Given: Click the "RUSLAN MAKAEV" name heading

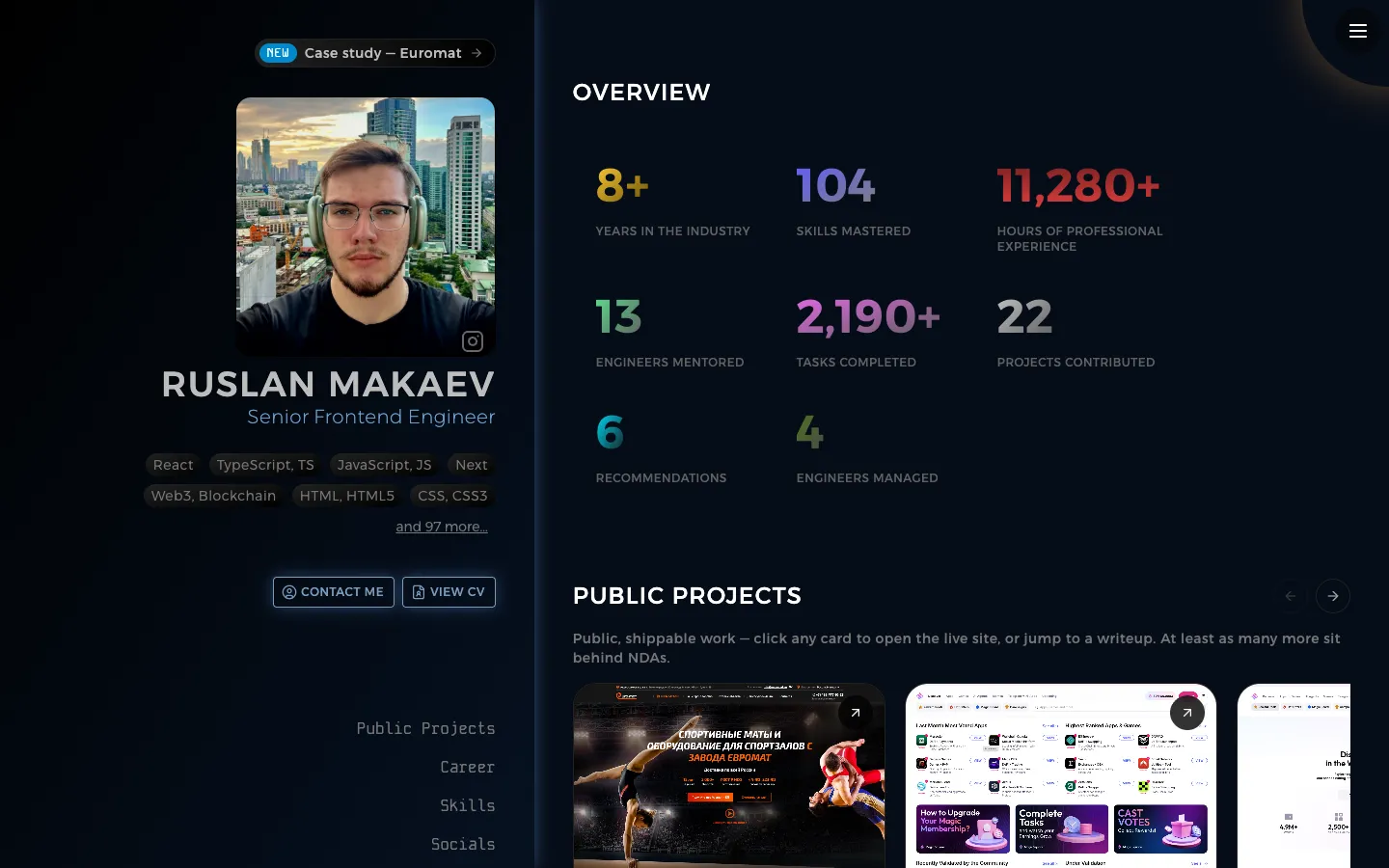Looking at the screenshot, I should coord(328,385).
